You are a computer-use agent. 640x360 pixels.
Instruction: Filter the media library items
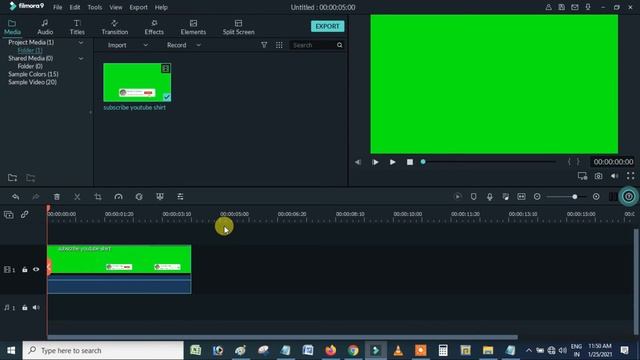264,45
